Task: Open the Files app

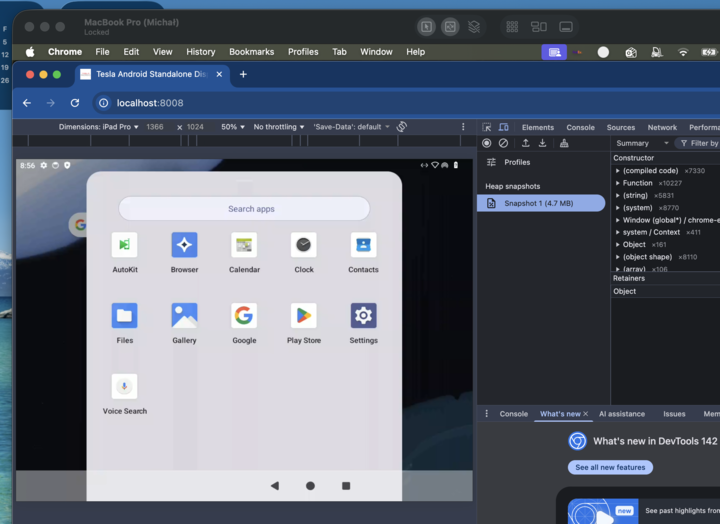Action: click(x=124, y=316)
